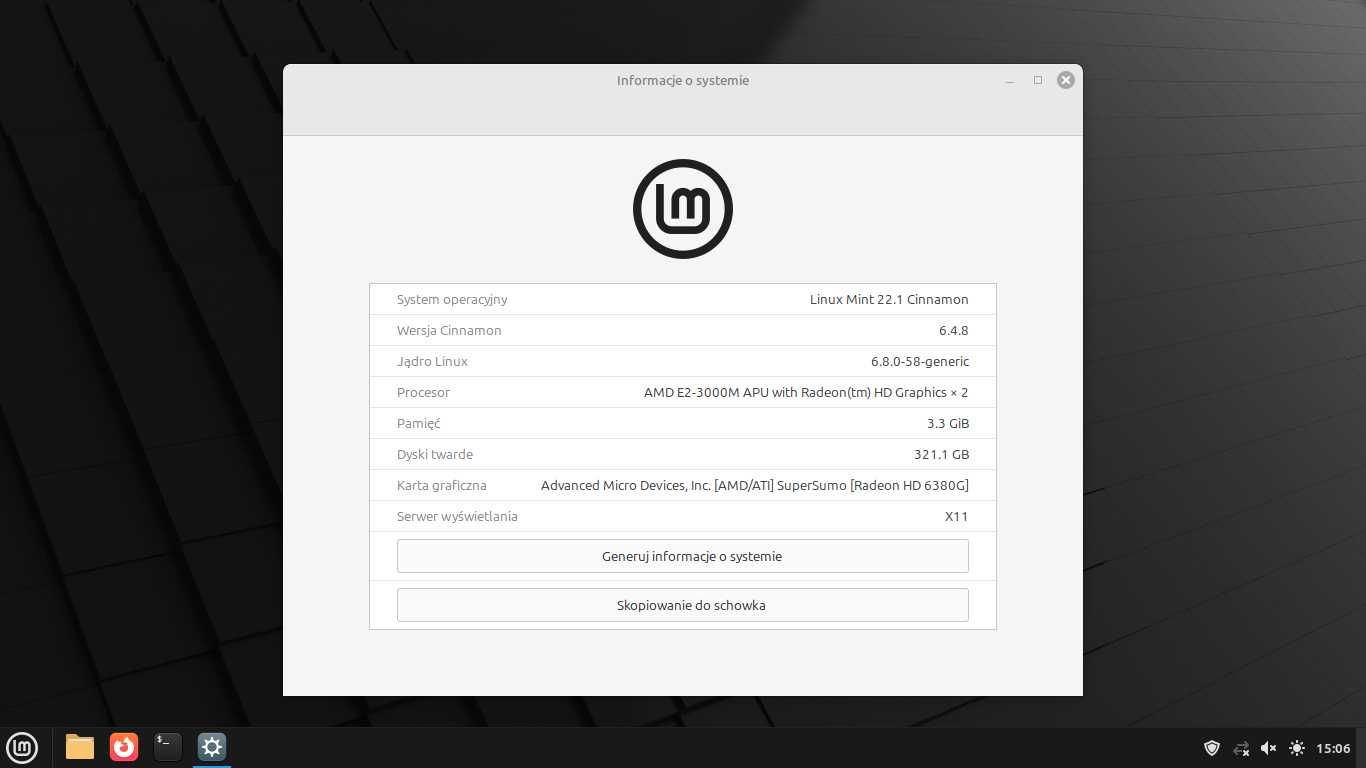
Task: Click the Pamięć label
Action: tap(418, 423)
